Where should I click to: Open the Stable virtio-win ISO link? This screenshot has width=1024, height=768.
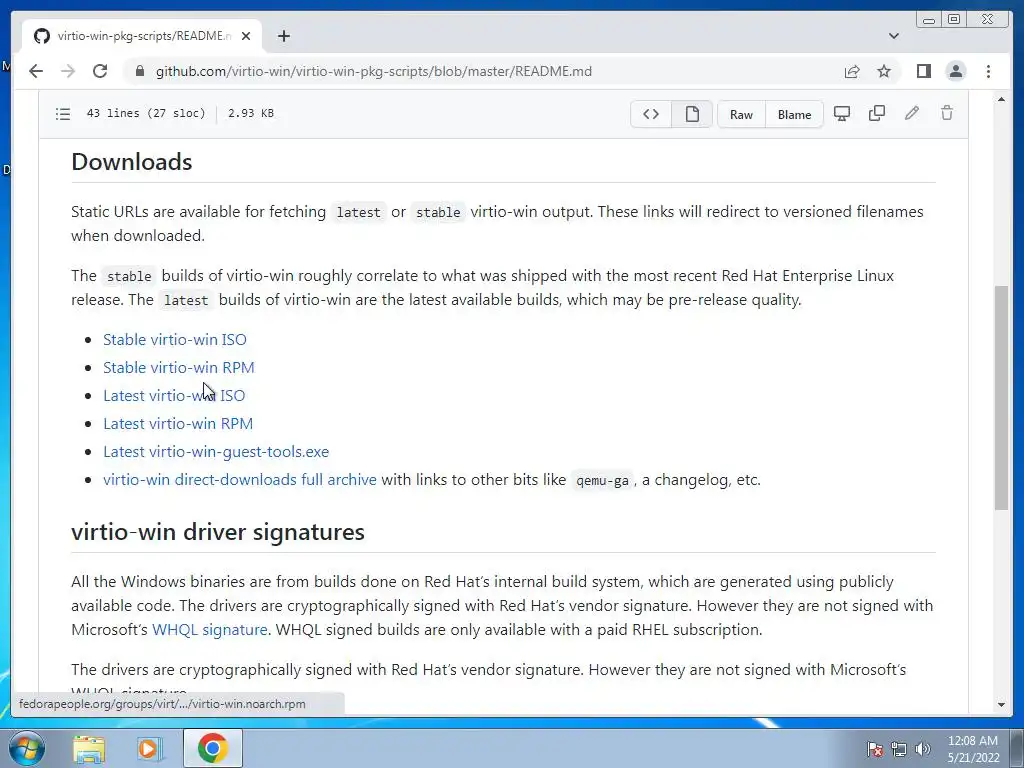(175, 340)
